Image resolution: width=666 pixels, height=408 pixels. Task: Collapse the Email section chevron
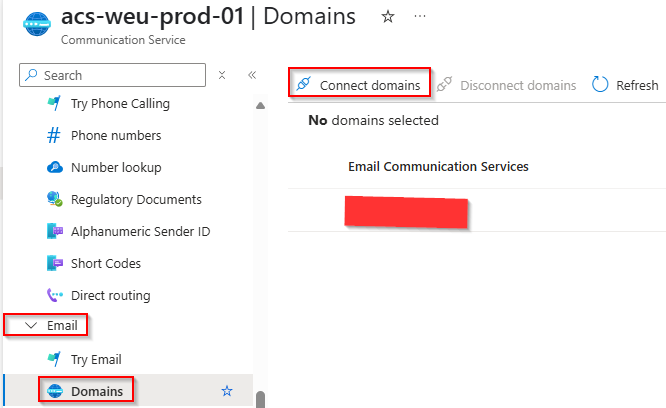(x=30, y=326)
